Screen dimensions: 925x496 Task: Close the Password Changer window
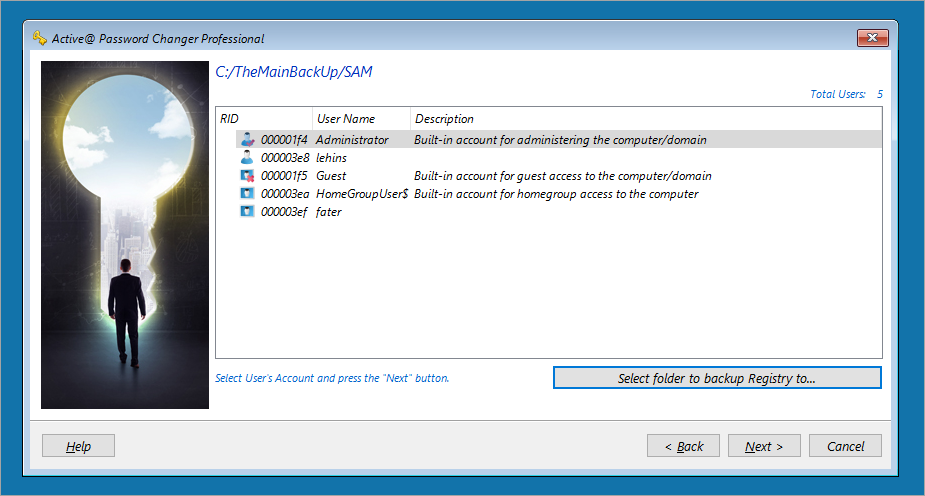(872, 38)
